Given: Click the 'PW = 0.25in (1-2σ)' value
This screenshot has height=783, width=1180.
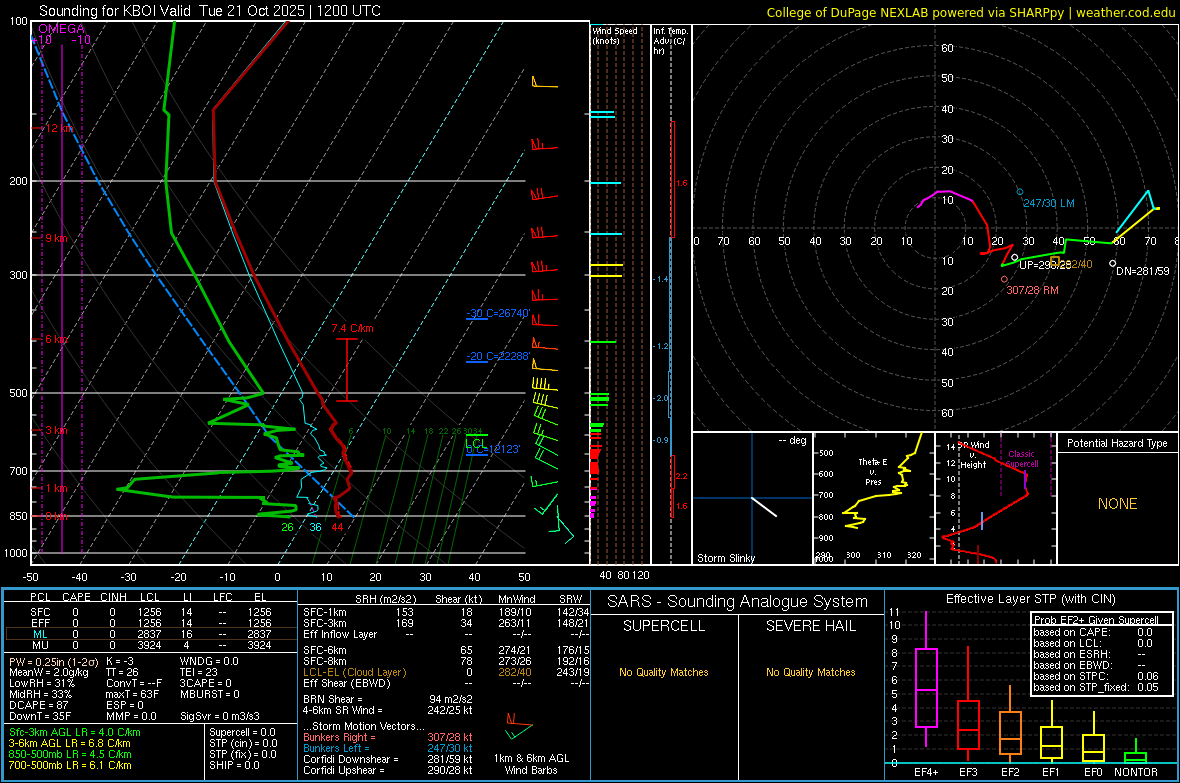Looking at the screenshot, I should coord(53,661).
